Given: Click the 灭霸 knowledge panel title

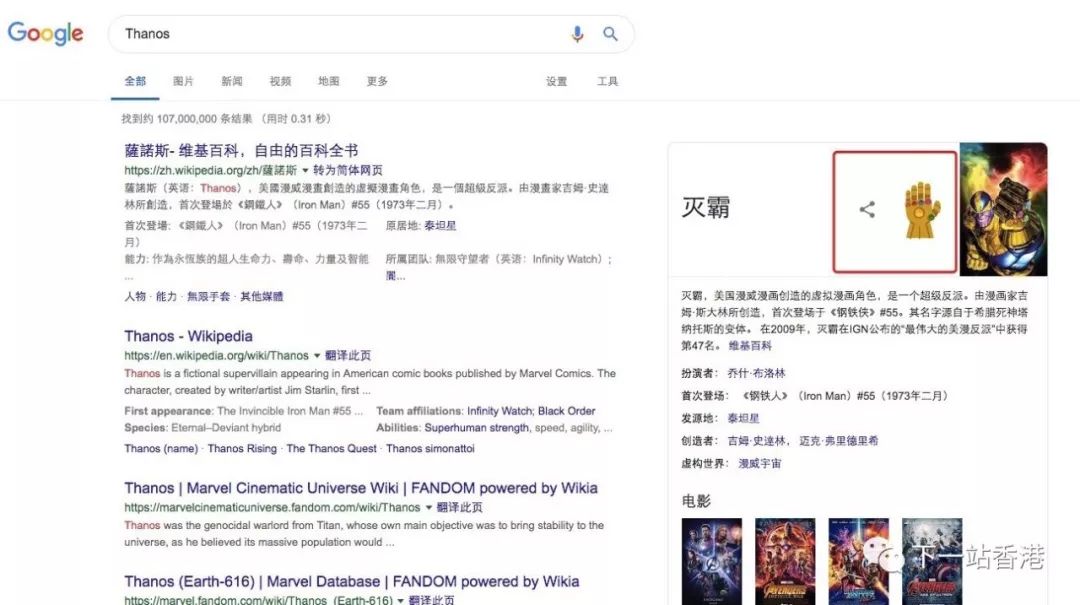Looking at the screenshot, I should pyautogui.click(x=705, y=207).
